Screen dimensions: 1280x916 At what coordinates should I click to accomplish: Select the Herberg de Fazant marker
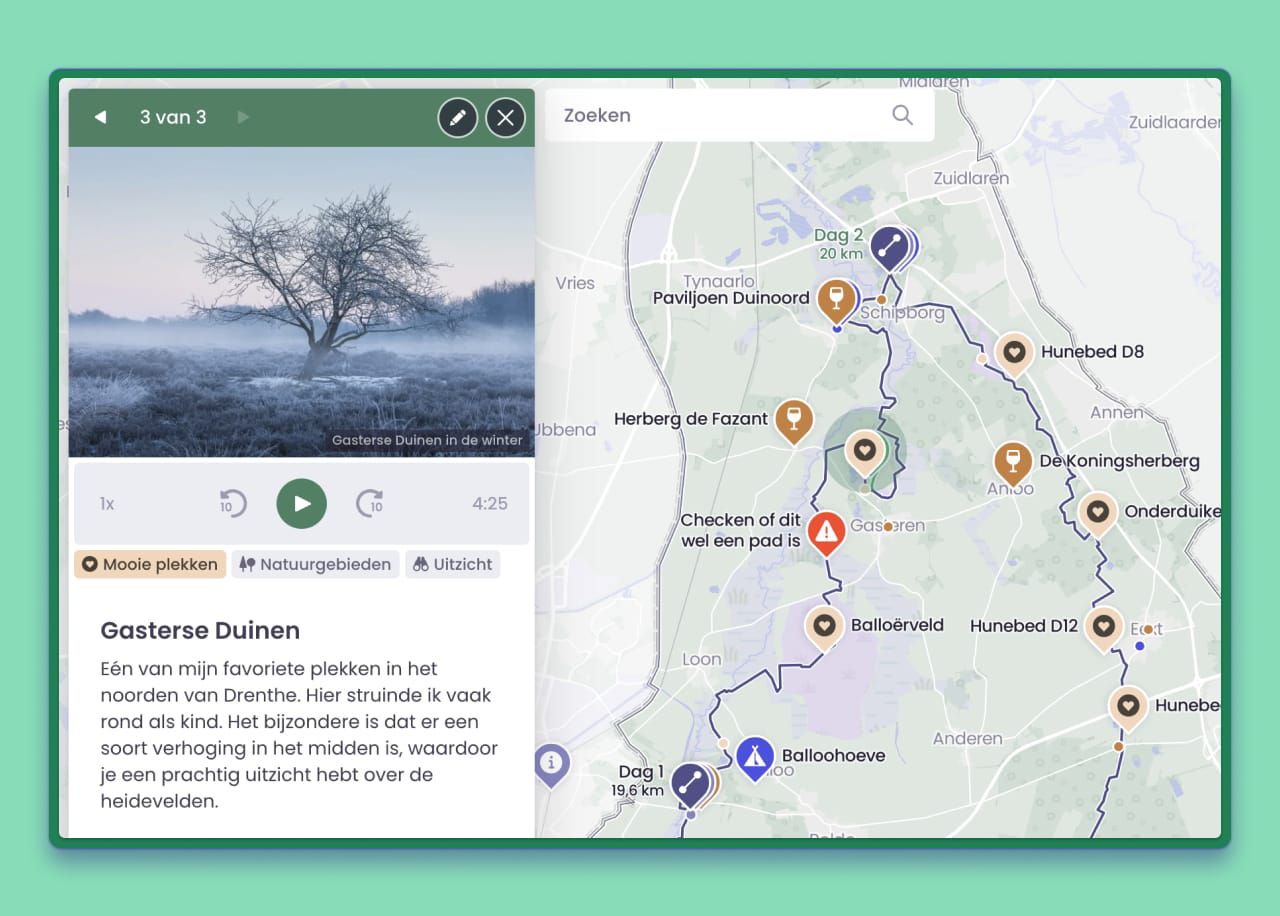pyautogui.click(x=794, y=419)
